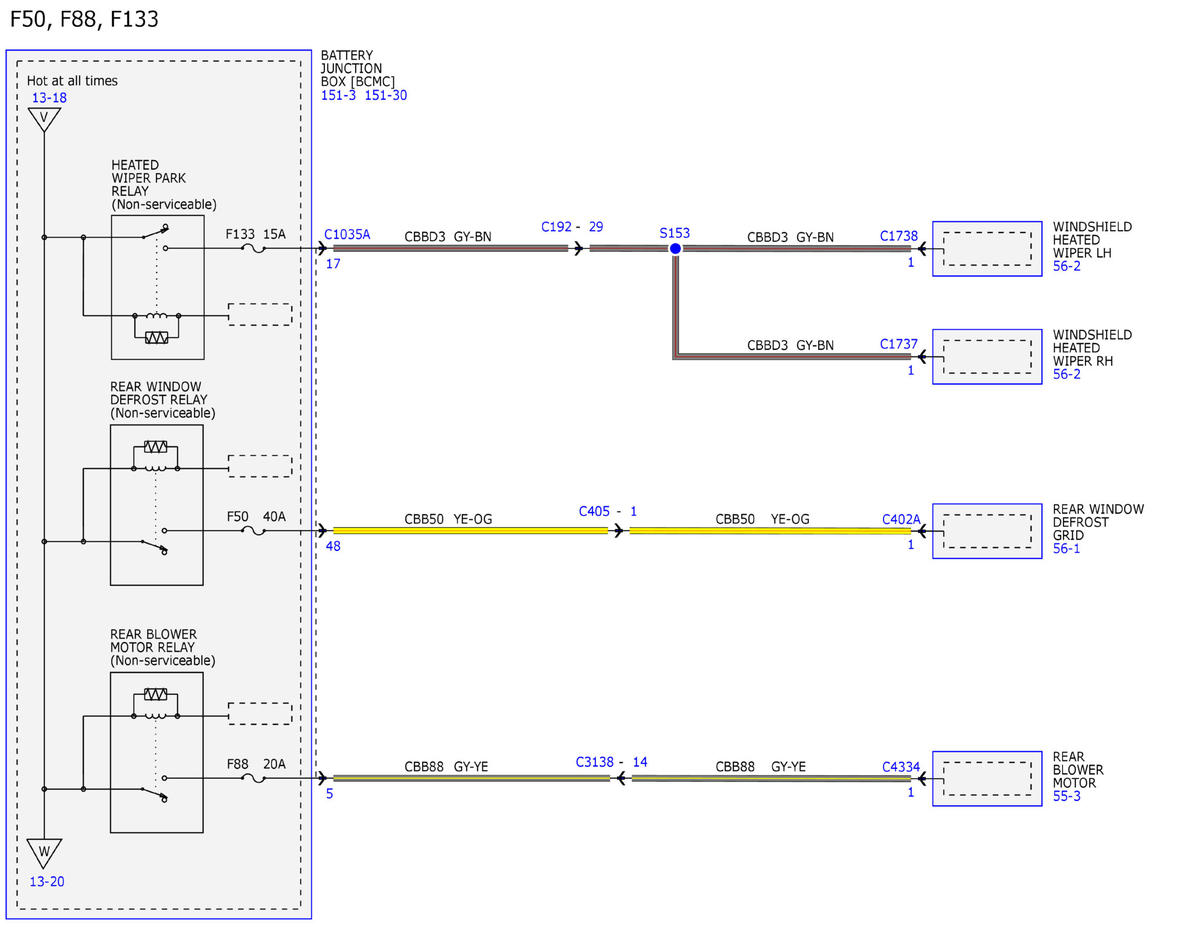
Task: Click the rear window defrost grid component box
Action: tap(988, 531)
